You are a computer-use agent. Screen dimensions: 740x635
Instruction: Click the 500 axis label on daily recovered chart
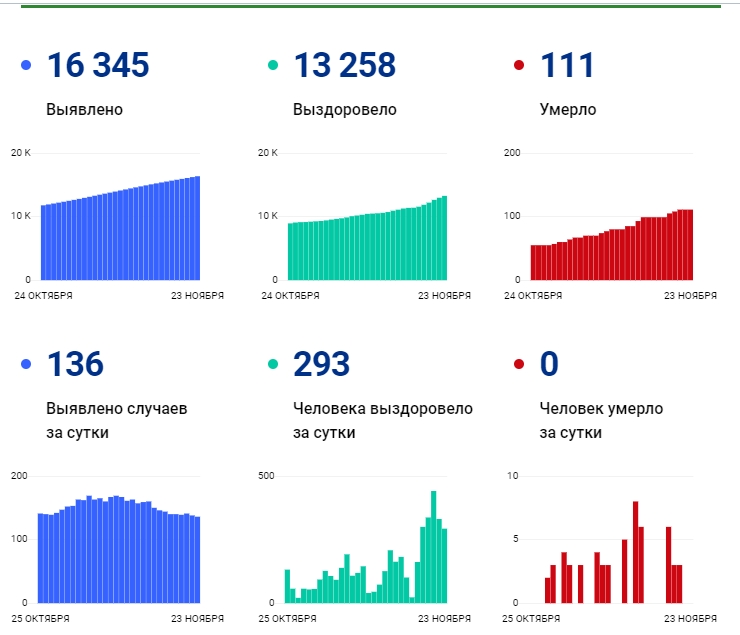coord(266,476)
